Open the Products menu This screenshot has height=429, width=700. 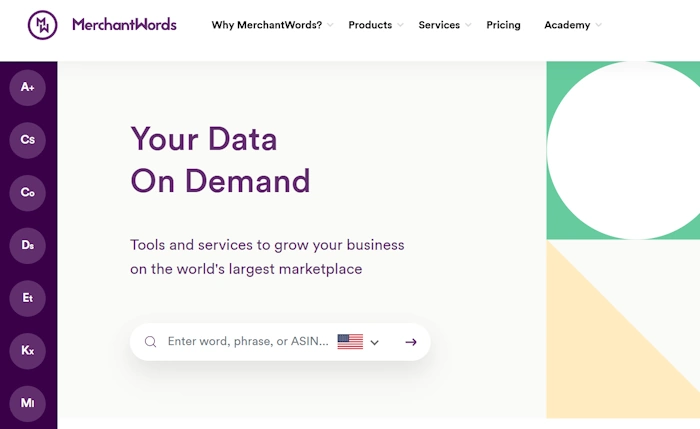370,25
